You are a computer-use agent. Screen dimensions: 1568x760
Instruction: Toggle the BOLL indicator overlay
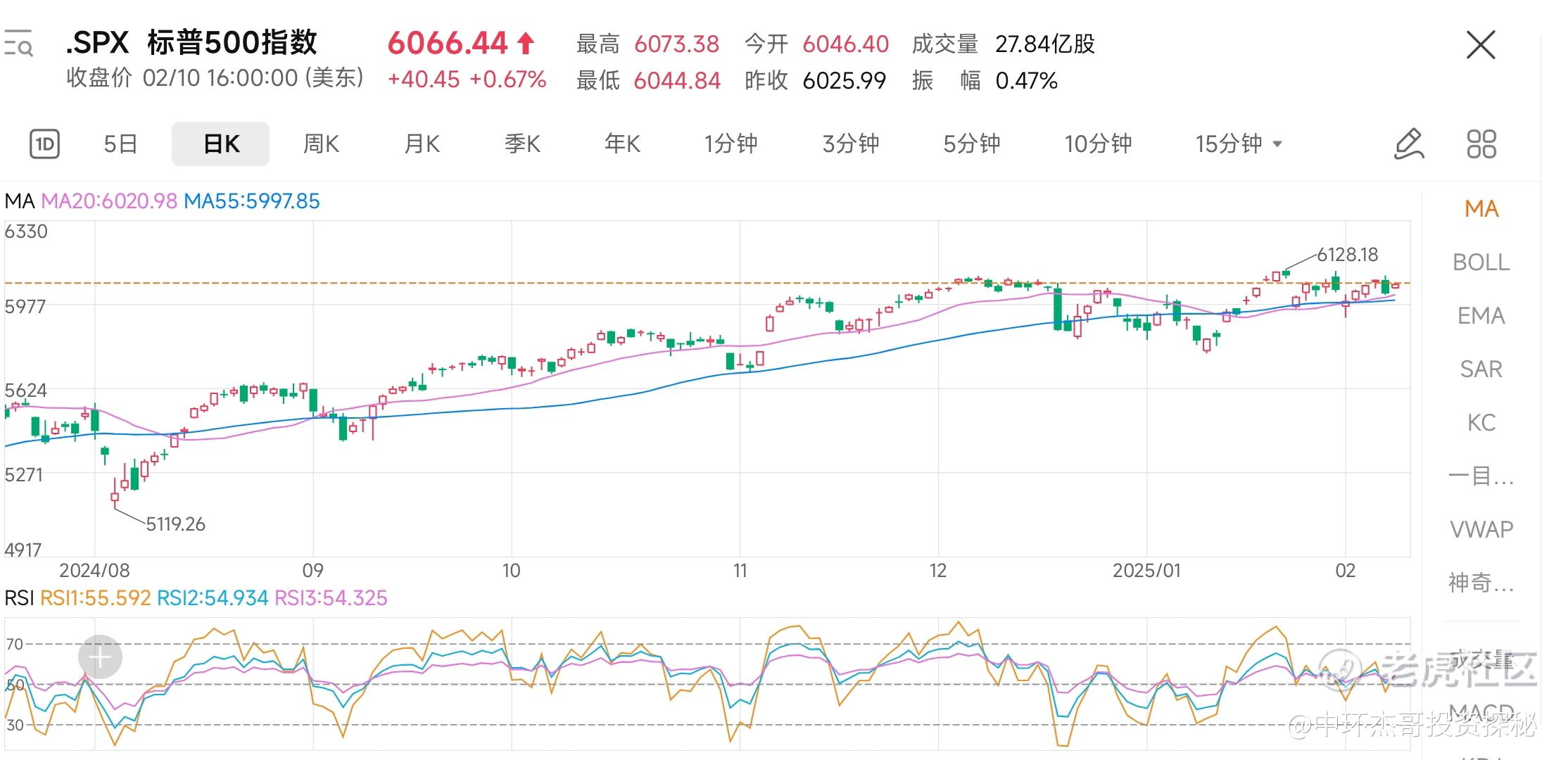(1481, 262)
